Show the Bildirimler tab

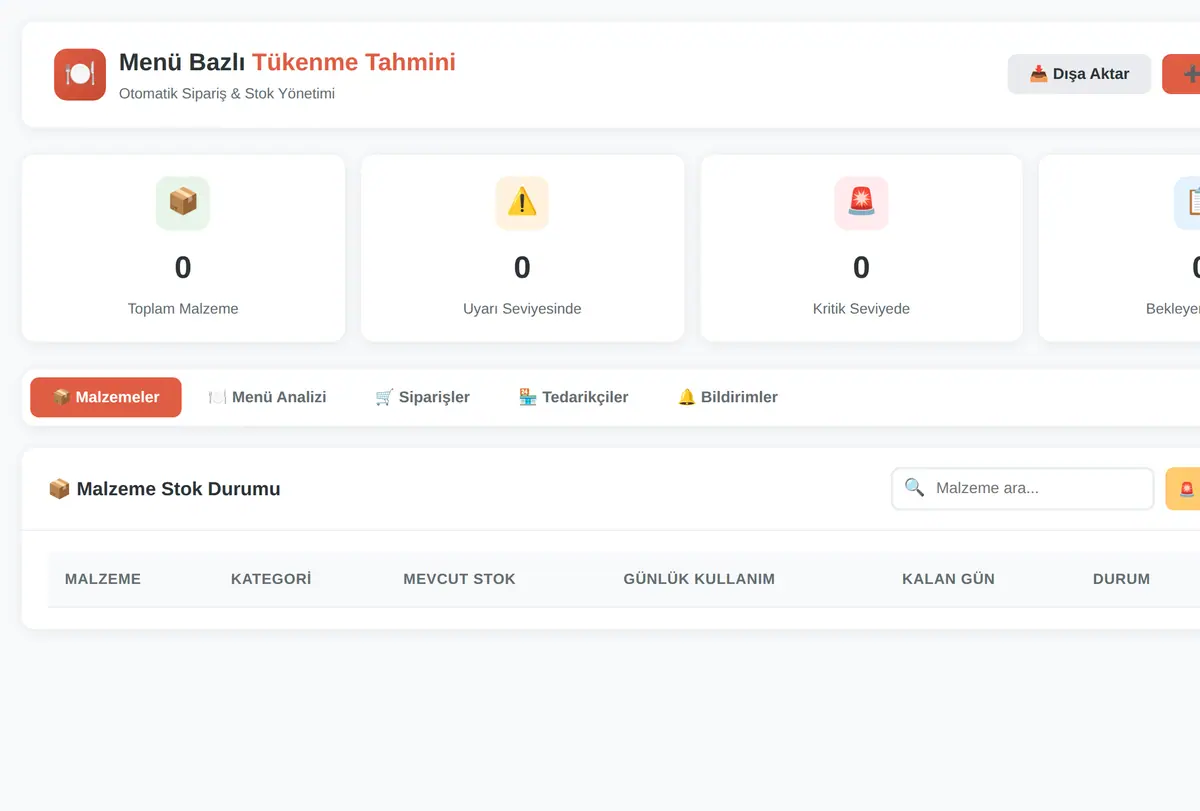point(728,397)
